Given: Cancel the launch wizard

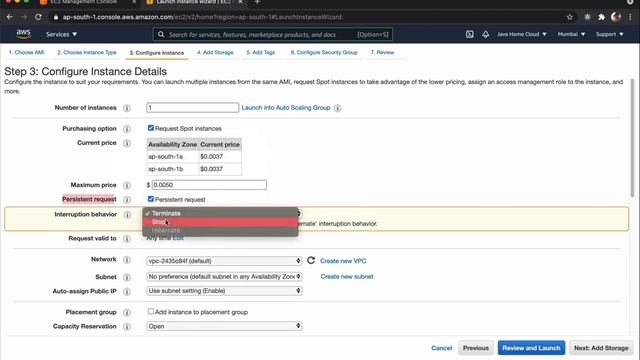Looking at the screenshot, I should (x=442, y=348).
